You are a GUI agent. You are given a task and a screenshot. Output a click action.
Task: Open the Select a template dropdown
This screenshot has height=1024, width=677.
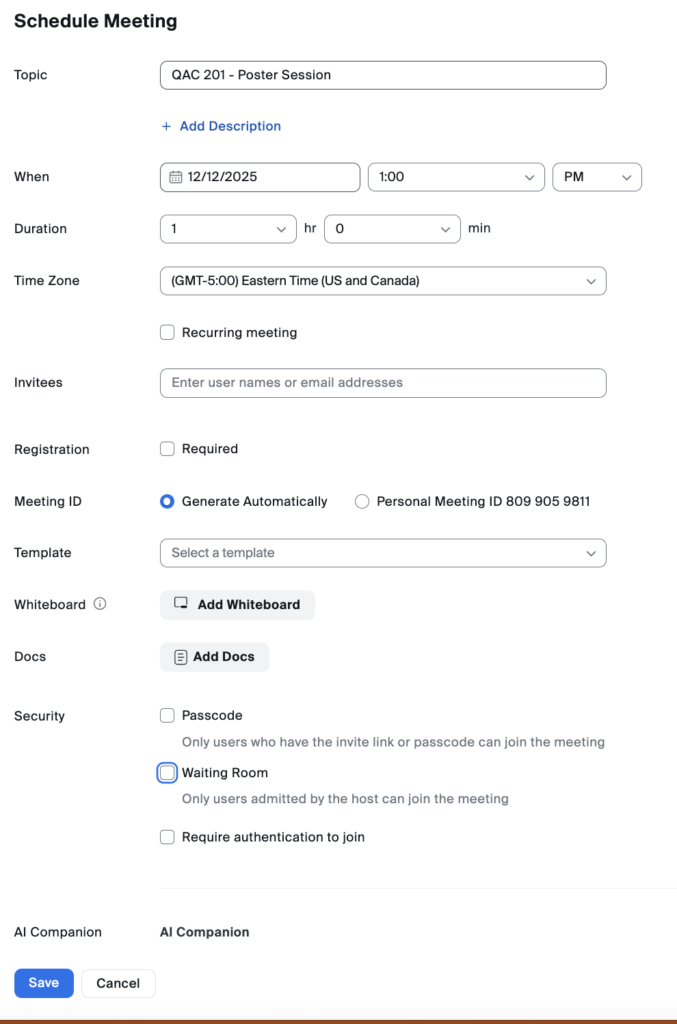point(383,553)
